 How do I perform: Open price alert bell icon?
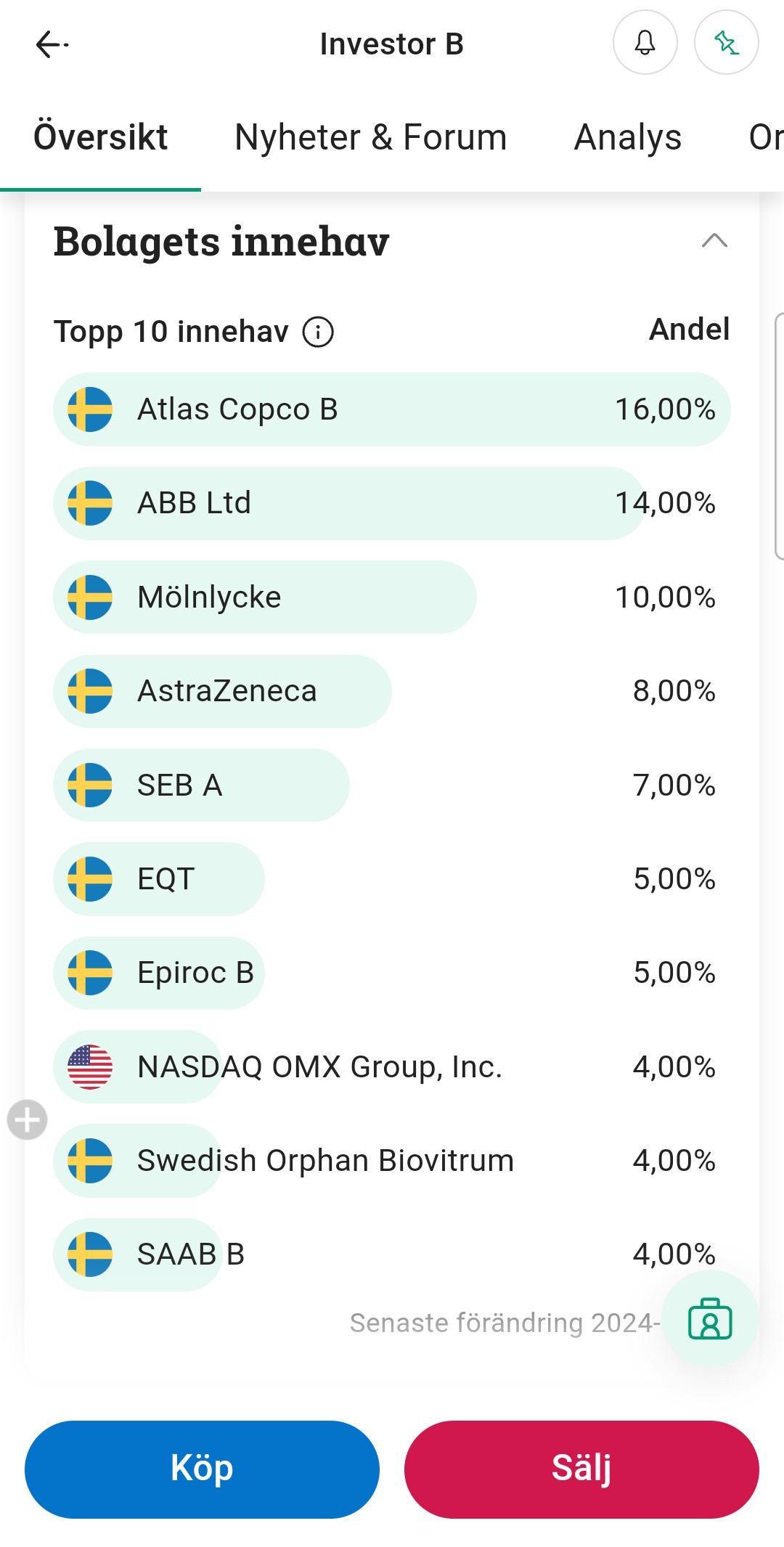point(645,43)
